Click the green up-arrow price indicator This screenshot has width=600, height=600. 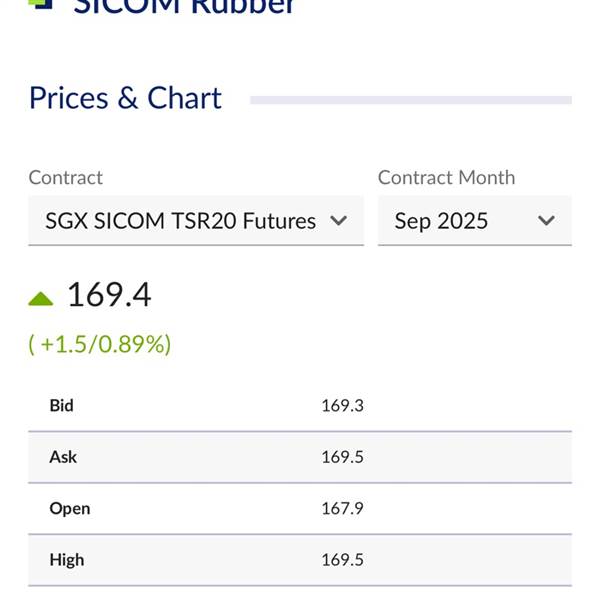(41, 299)
